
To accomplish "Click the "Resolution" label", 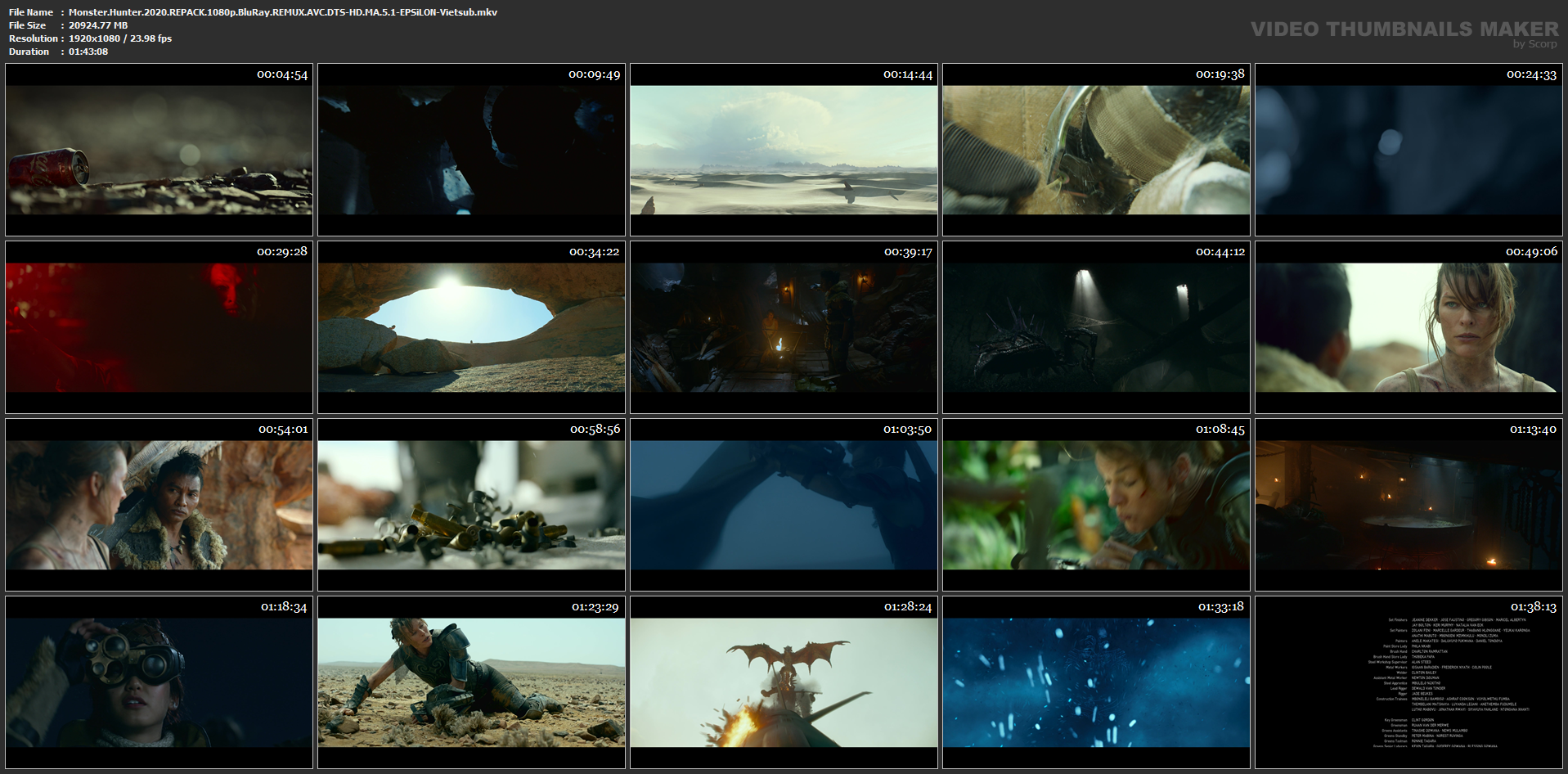I will point(34,38).
